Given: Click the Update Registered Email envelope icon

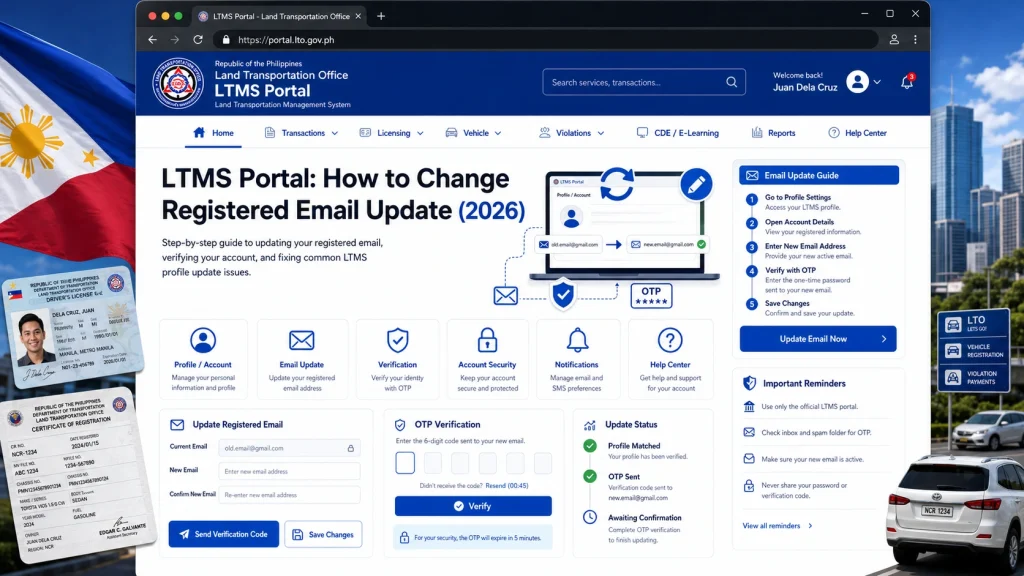Looking at the screenshot, I should pos(177,424).
